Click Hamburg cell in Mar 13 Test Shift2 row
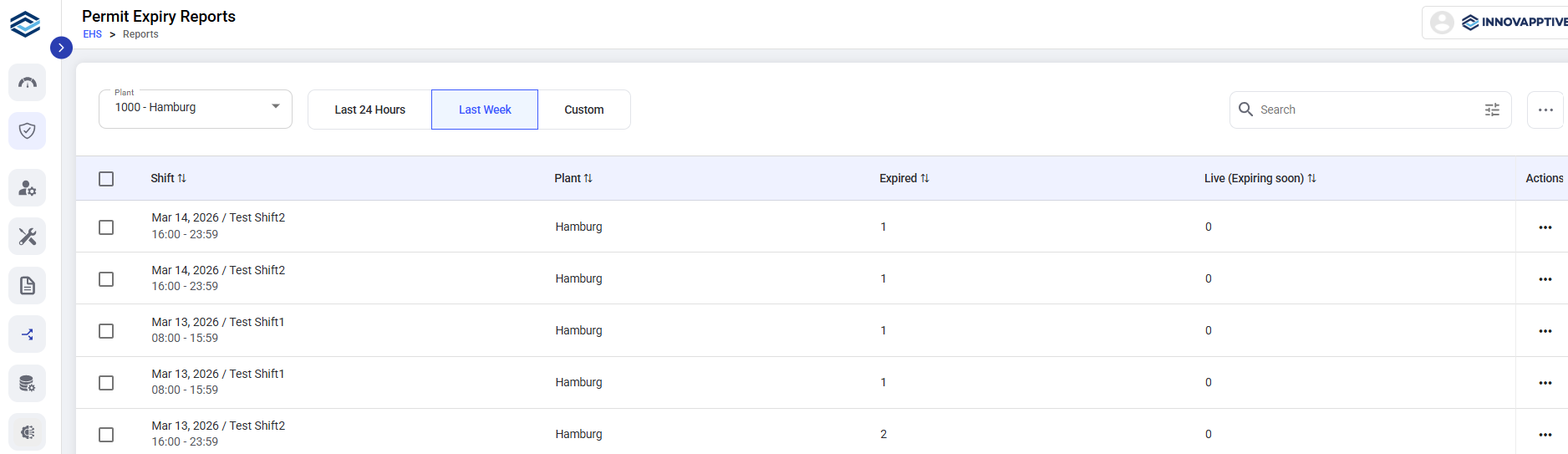Screen dimensions: 1568x454 point(578,434)
